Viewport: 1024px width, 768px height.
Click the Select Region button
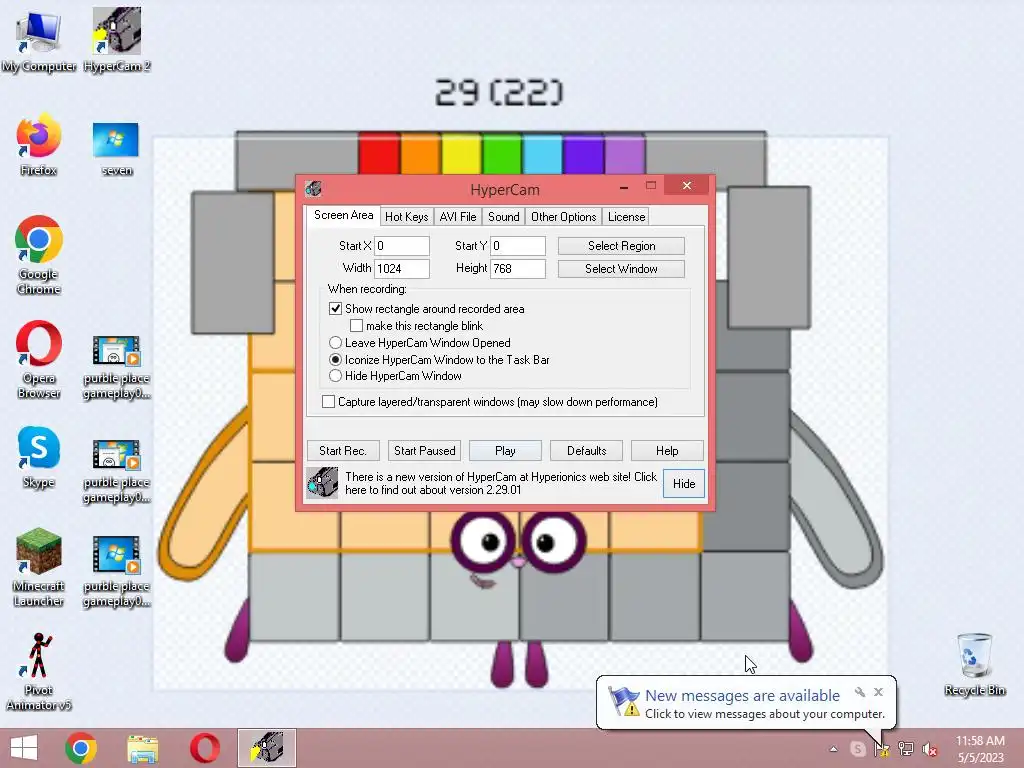[621, 246]
